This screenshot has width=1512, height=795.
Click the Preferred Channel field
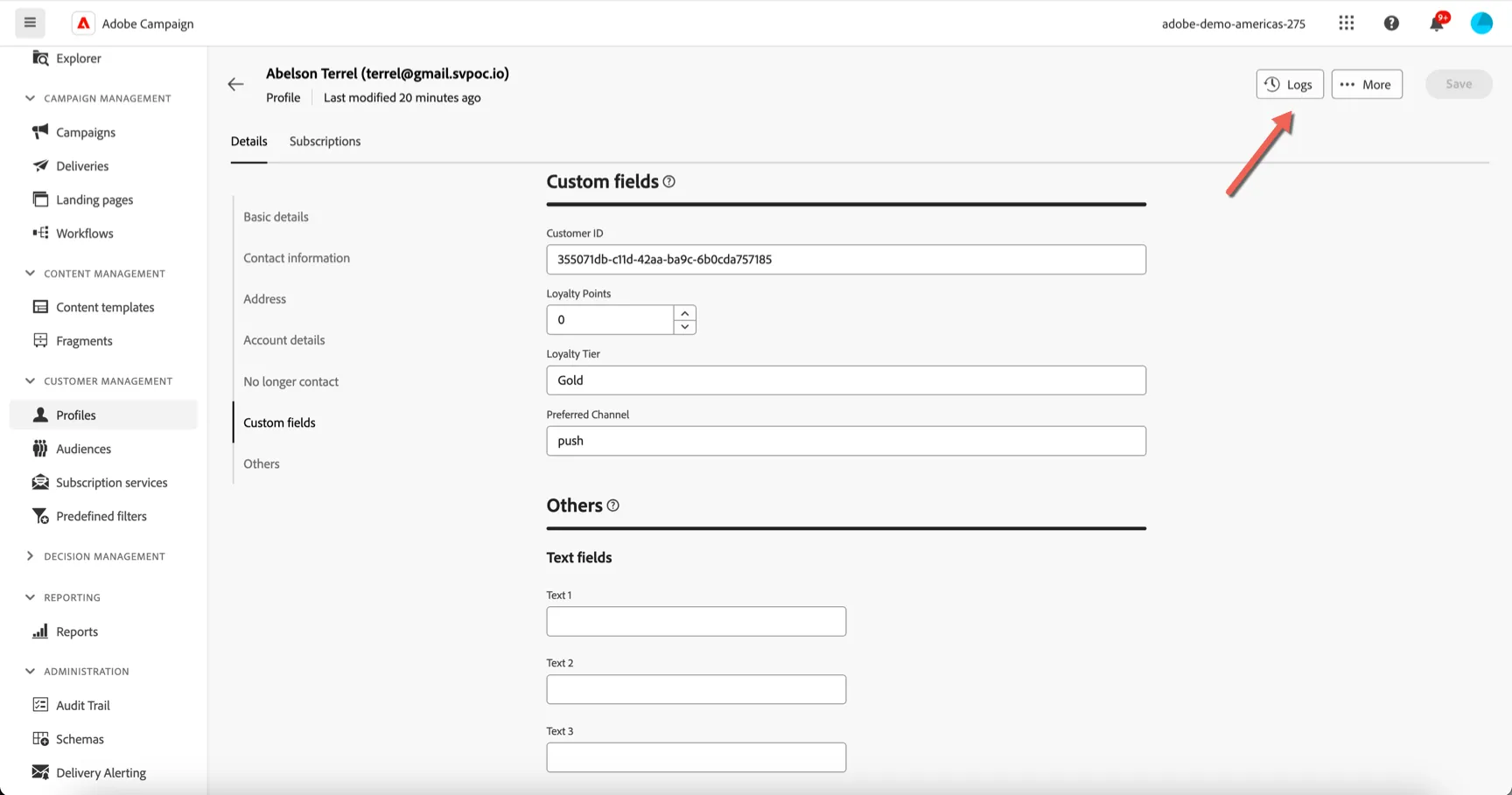[x=846, y=441]
